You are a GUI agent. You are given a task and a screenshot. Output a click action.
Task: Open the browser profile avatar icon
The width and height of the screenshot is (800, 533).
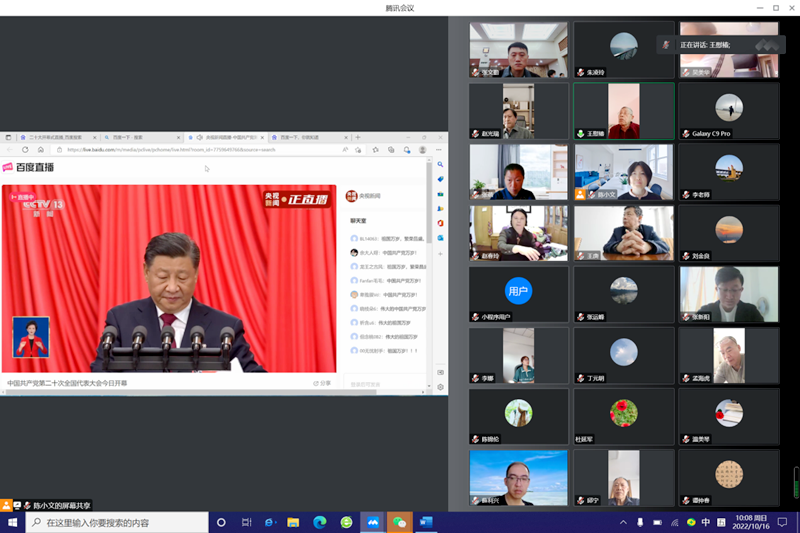coord(422,150)
